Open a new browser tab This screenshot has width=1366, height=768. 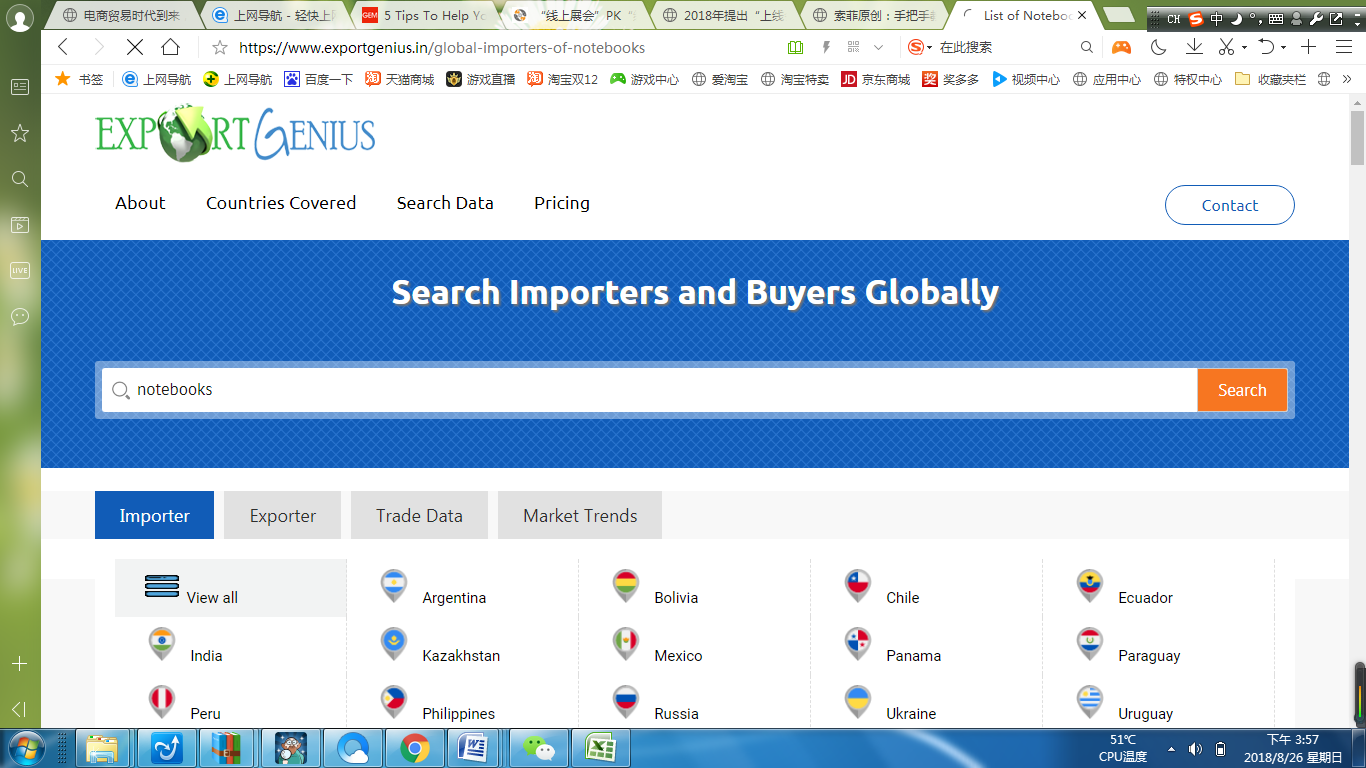1118,14
